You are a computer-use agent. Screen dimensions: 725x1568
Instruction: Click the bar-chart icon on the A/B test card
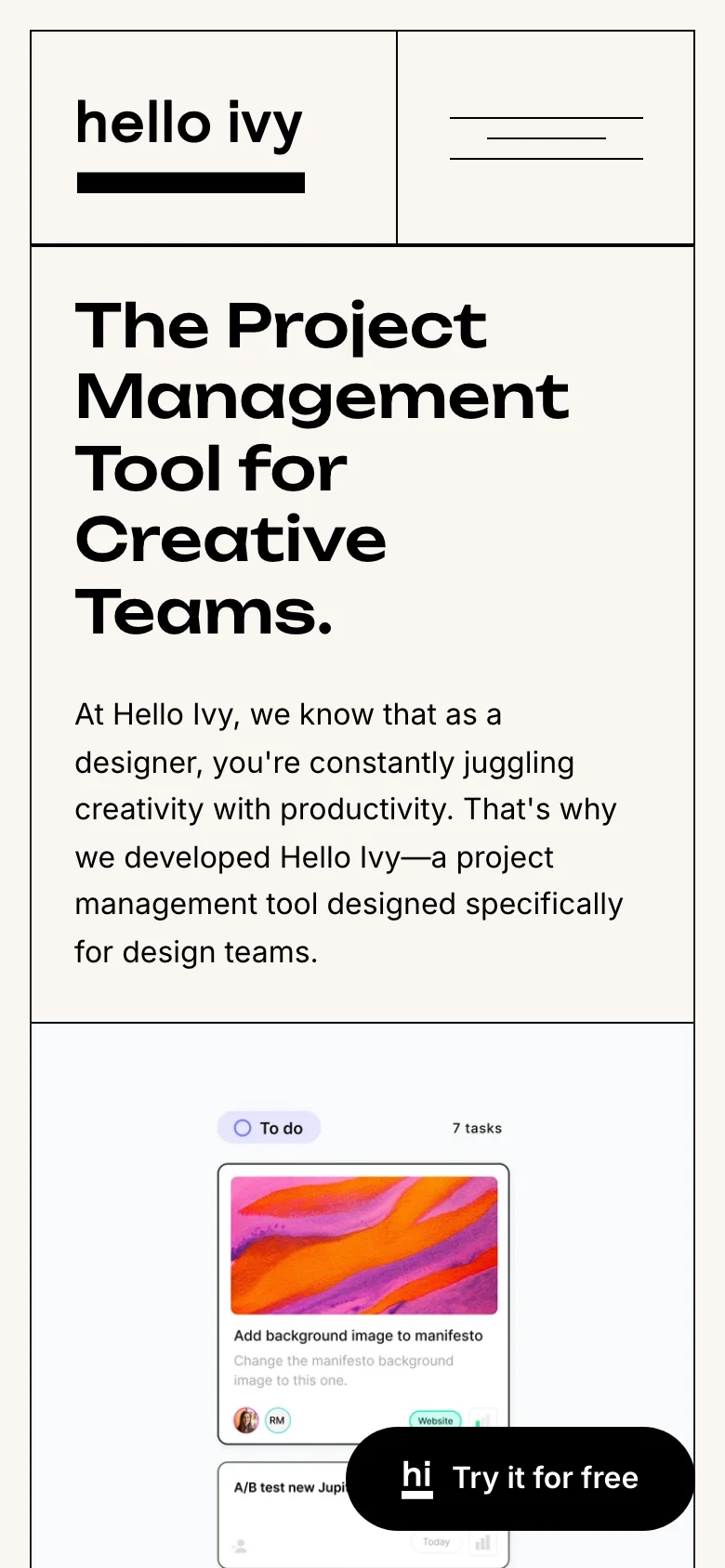pos(482,1541)
